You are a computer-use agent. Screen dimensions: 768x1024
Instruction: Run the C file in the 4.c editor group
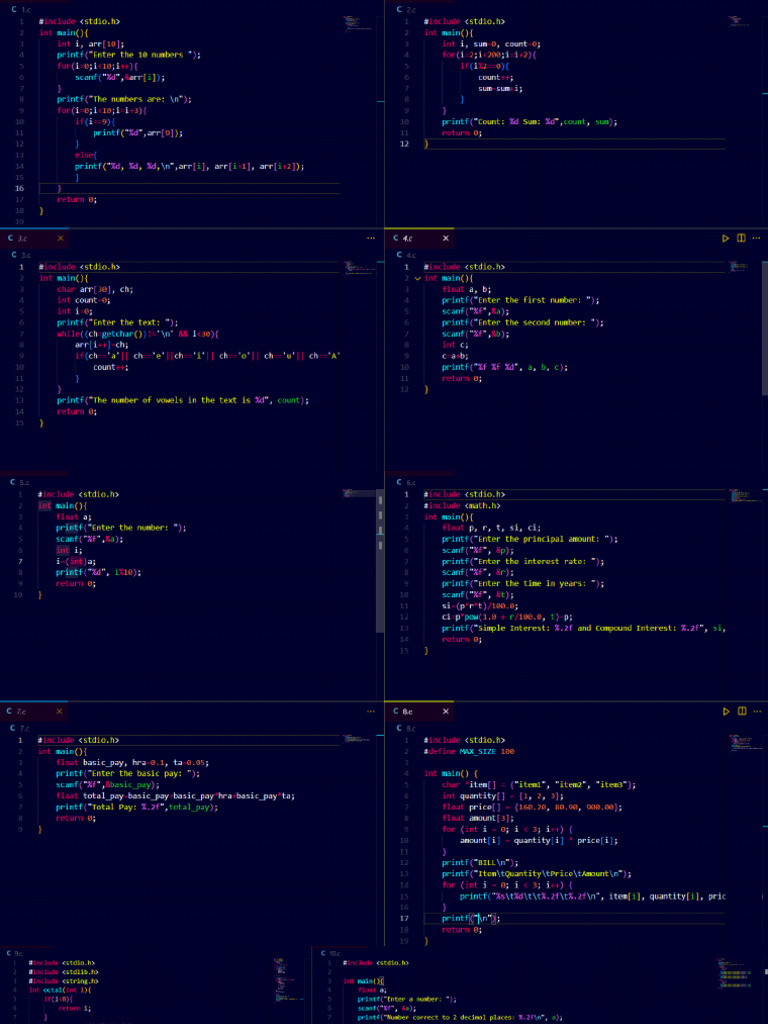(726, 239)
